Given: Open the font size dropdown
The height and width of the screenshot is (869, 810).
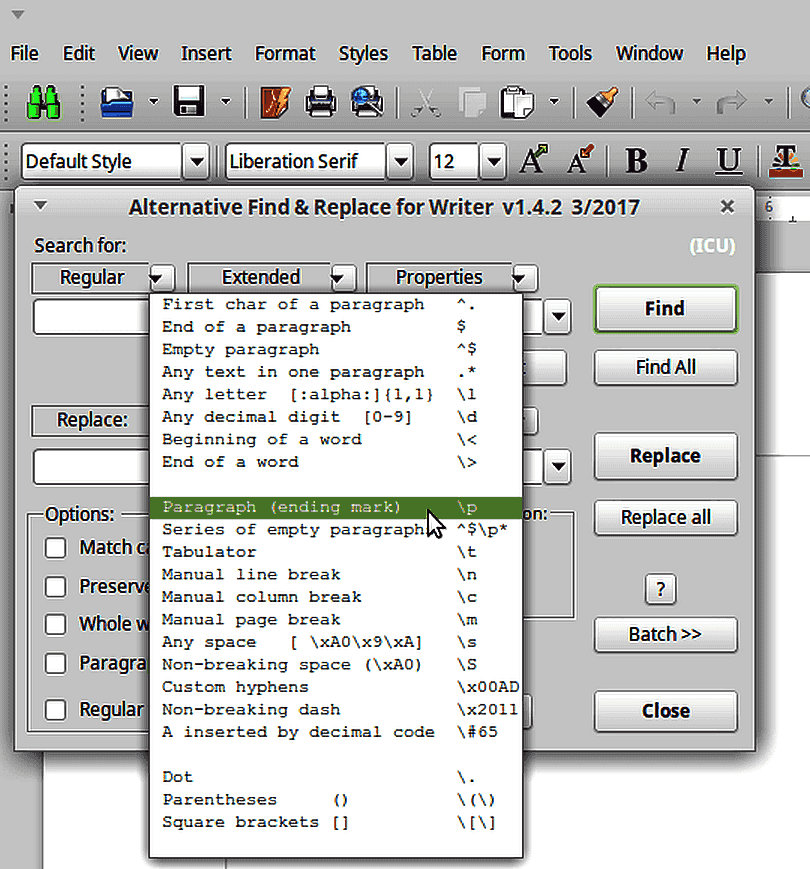Looking at the screenshot, I should pyautogui.click(x=492, y=161).
